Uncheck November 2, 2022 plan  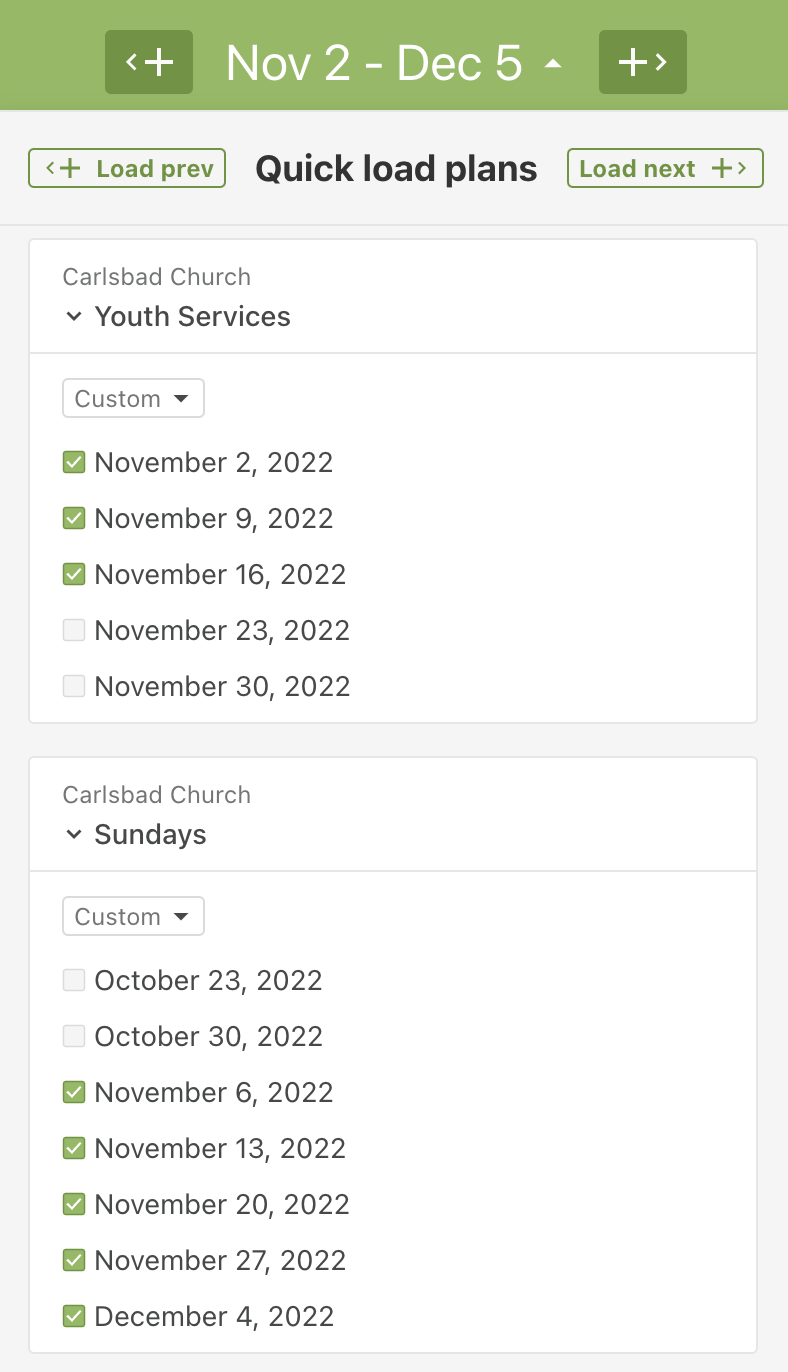(x=73, y=462)
